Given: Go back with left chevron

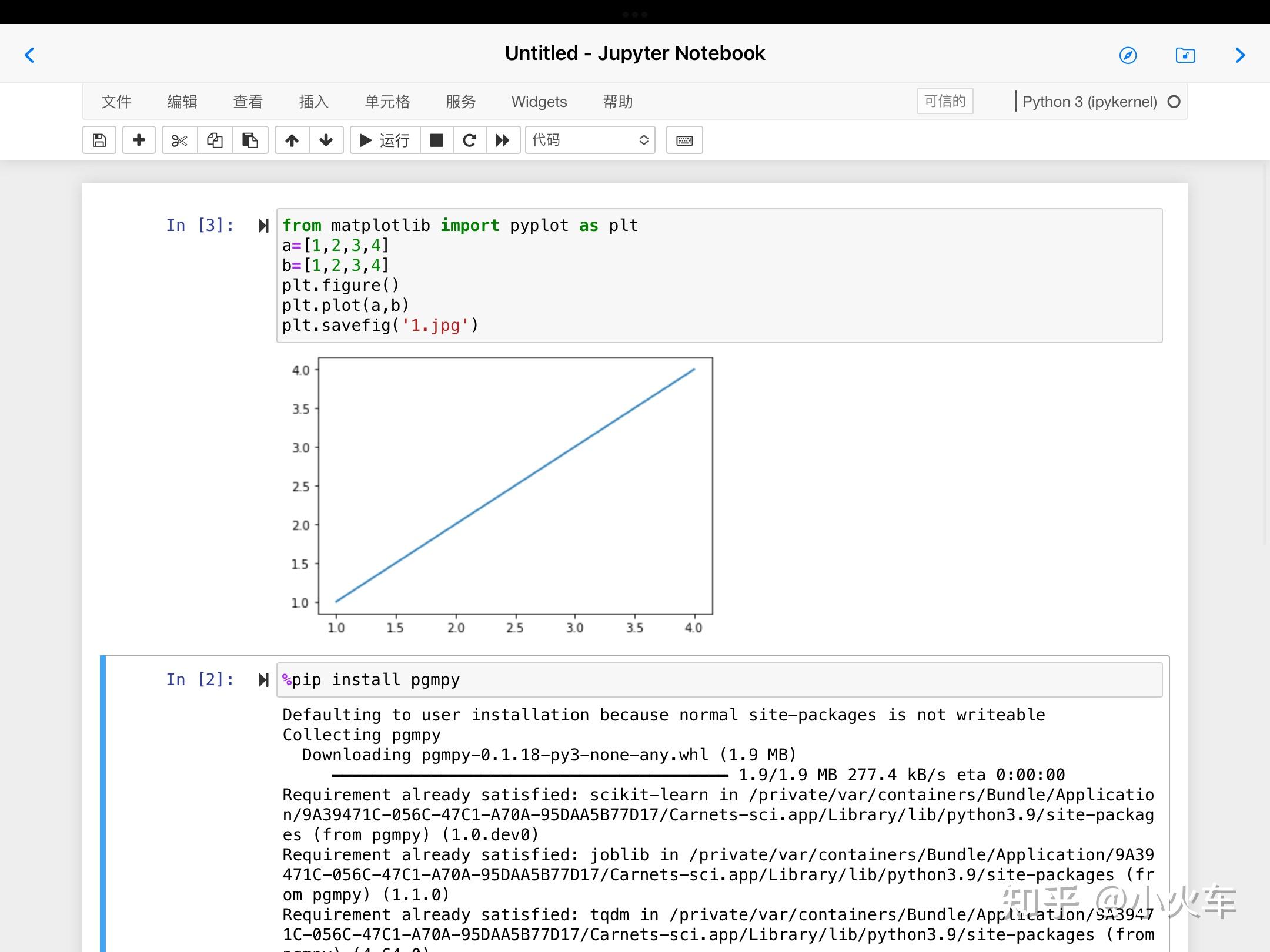Looking at the screenshot, I should tap(30, 55).
